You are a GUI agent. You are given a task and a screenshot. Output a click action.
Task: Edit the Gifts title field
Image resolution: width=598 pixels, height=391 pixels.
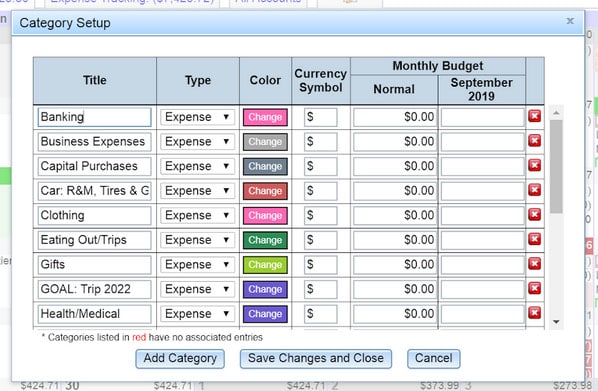coord(95,265)
